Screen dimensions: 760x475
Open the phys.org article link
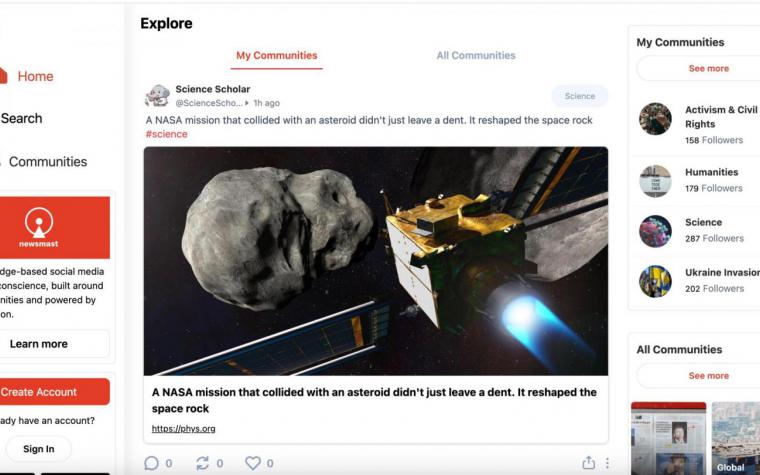pyautogui.click(x=184, y=428)
